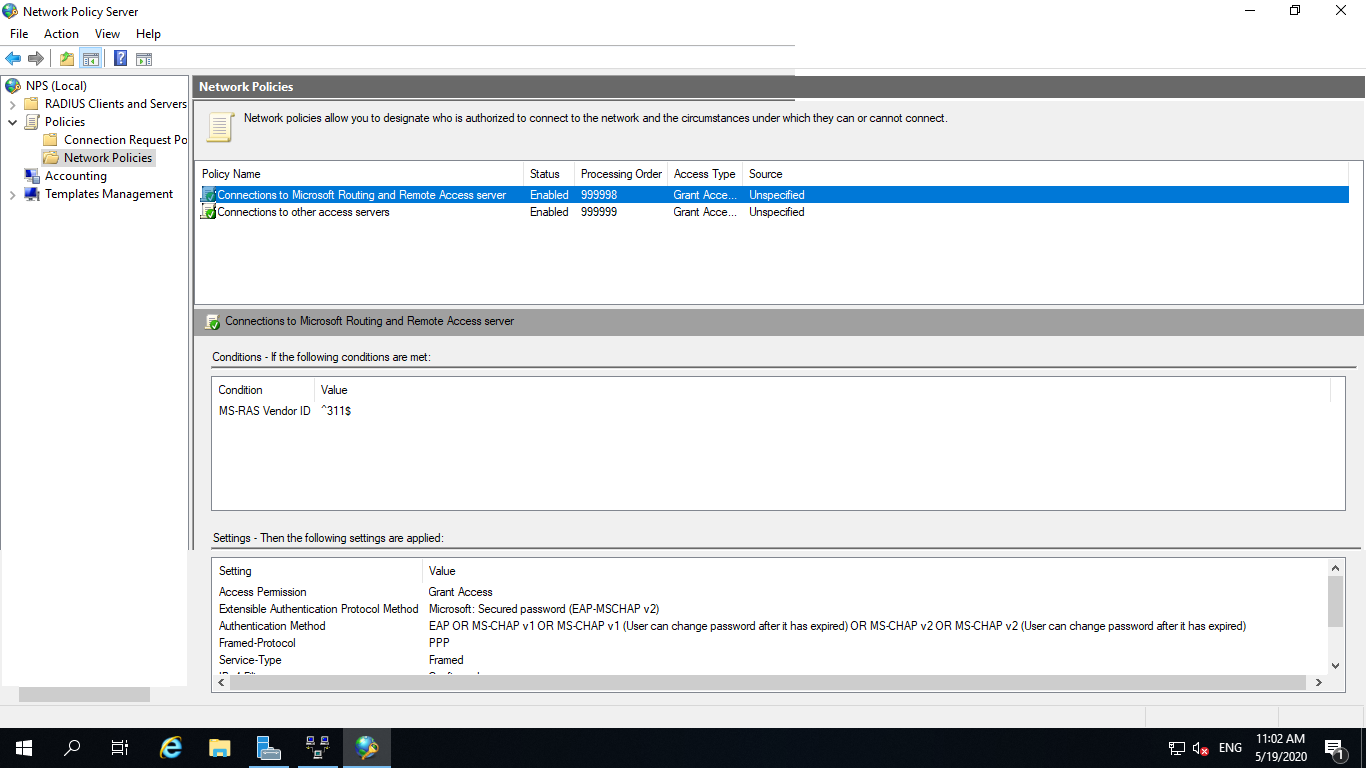Image resolution: width=1366 pixels, height=768 pixels.
Task: Select Accounting in the tree
Action: click(76, 176)
